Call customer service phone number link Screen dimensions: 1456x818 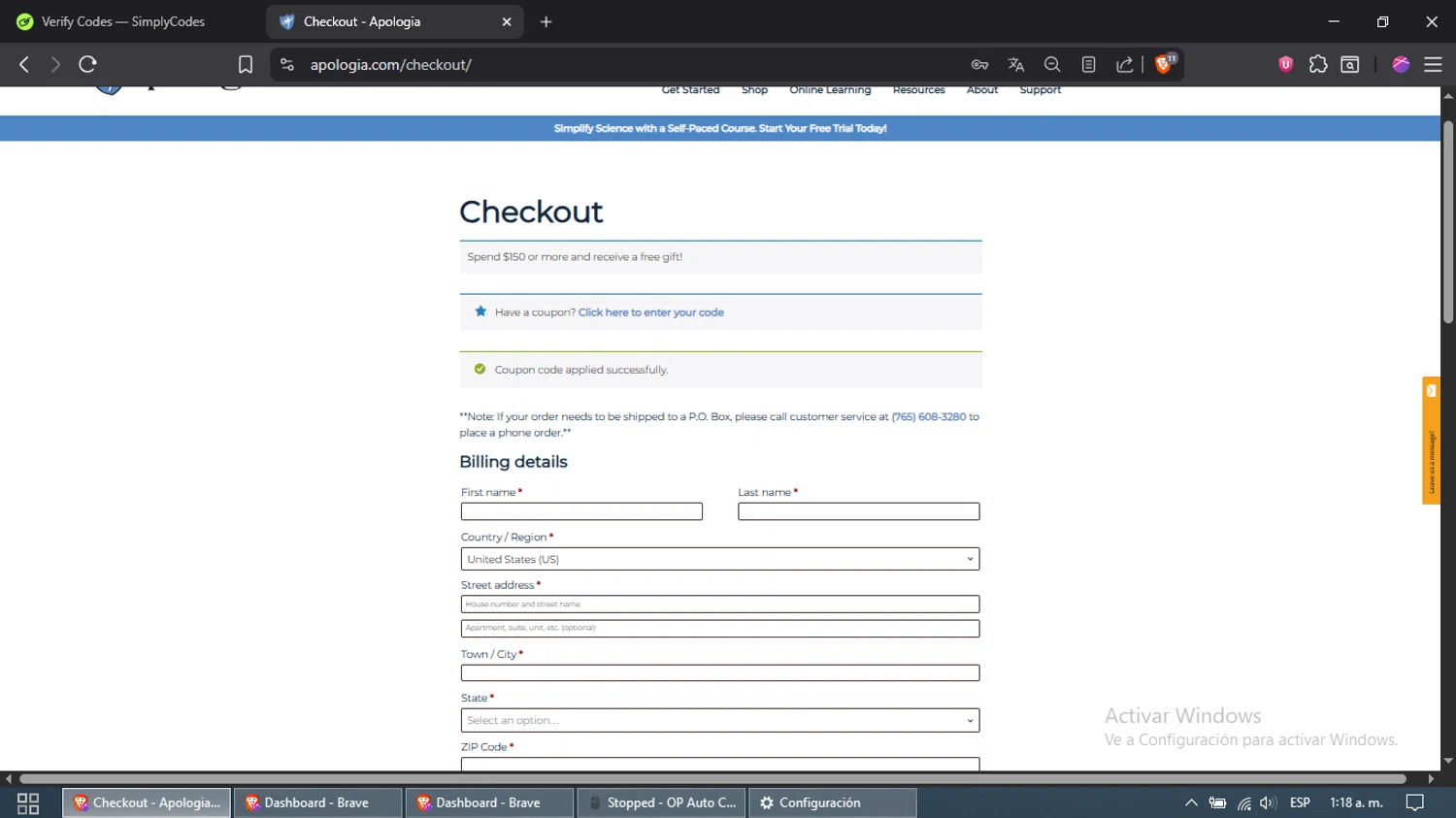point(928,416)
